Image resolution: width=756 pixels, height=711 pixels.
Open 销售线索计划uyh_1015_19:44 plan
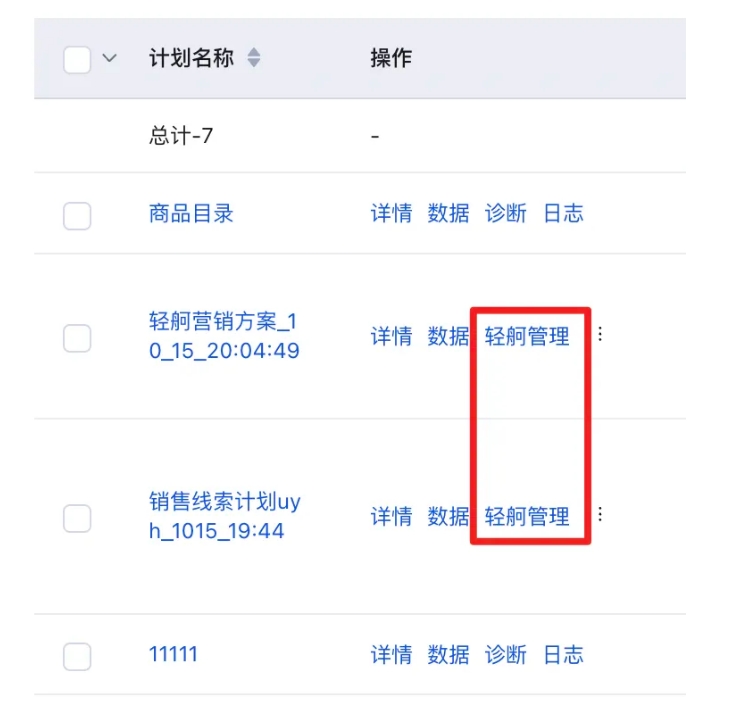click(x=225, y=516)
